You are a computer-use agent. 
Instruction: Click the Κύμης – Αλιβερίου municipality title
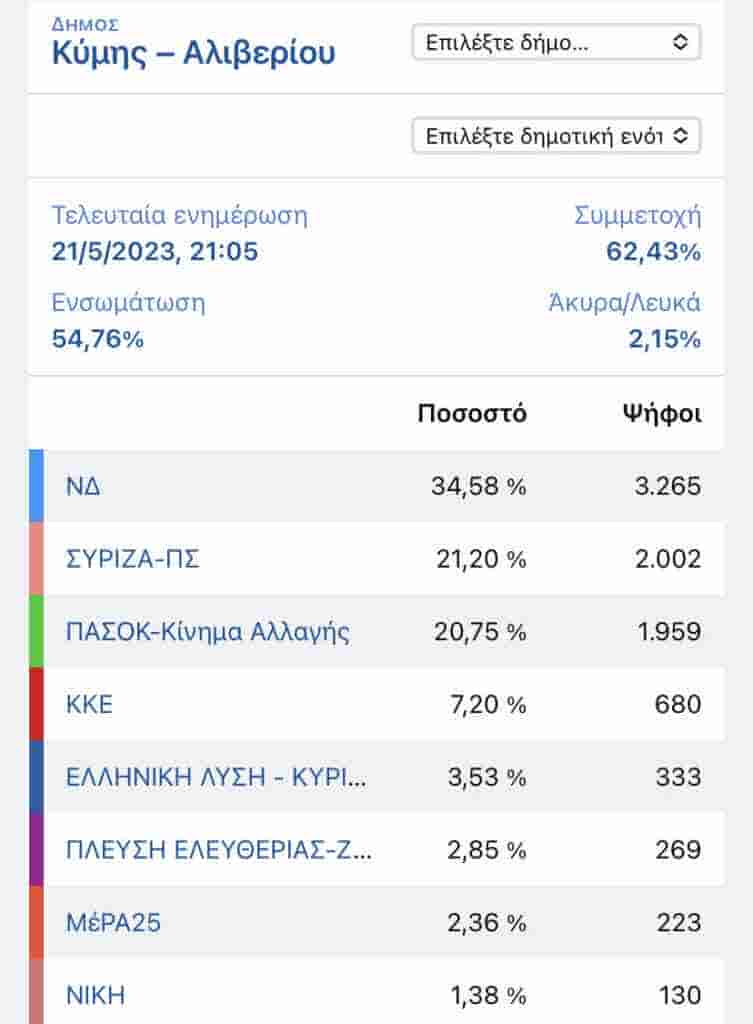click(193, 53)
